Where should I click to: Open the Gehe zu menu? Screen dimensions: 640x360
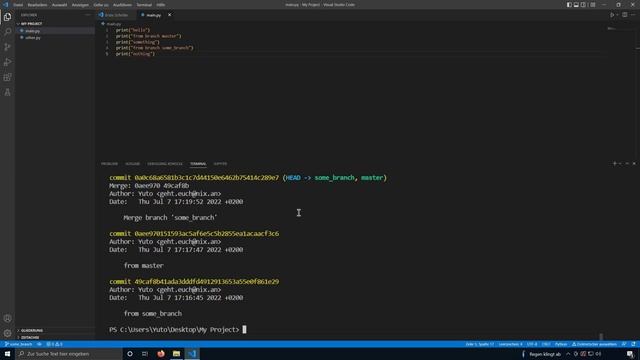(101, 5)
